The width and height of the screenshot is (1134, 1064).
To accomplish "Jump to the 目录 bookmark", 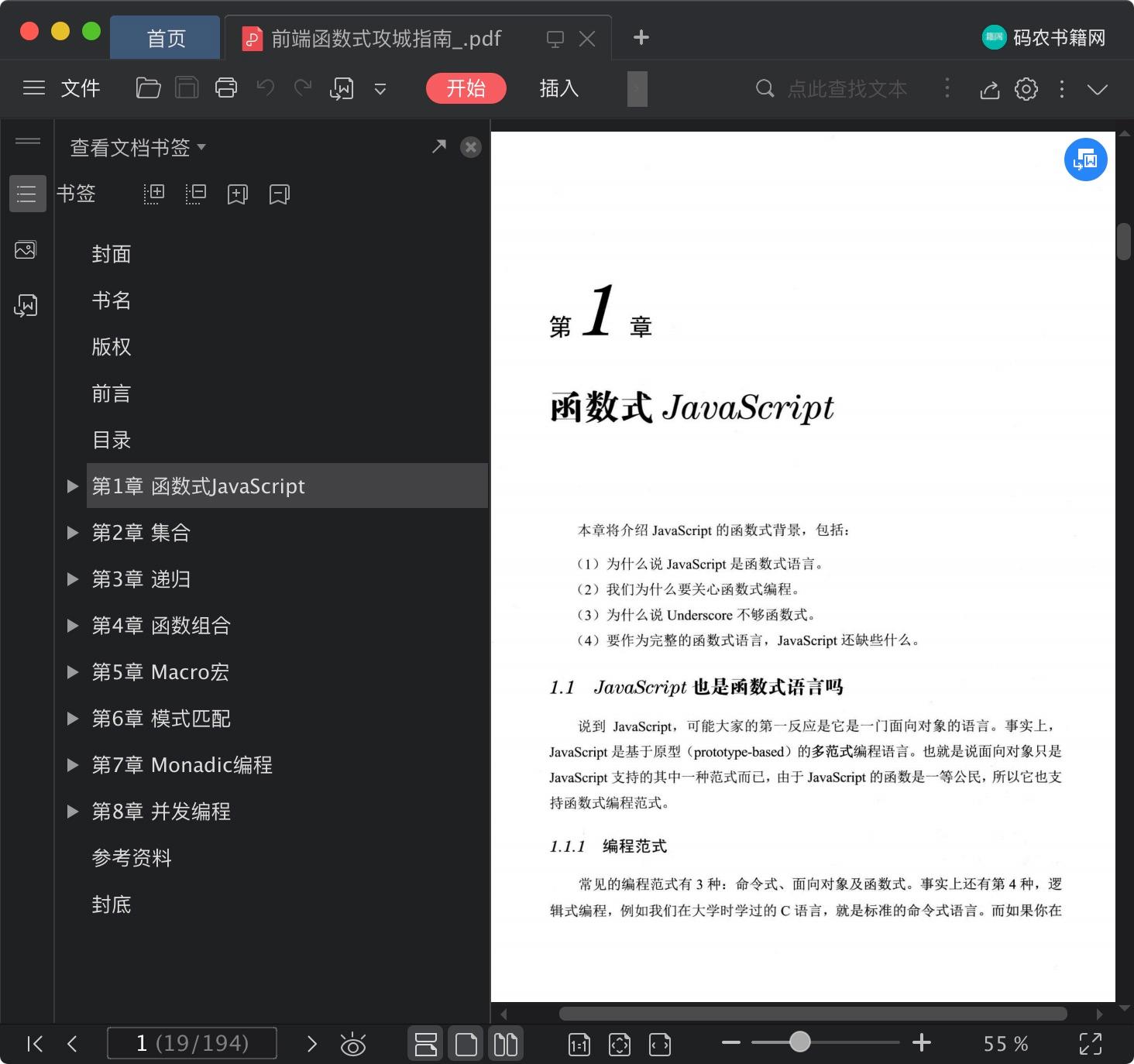I will 112,440.
